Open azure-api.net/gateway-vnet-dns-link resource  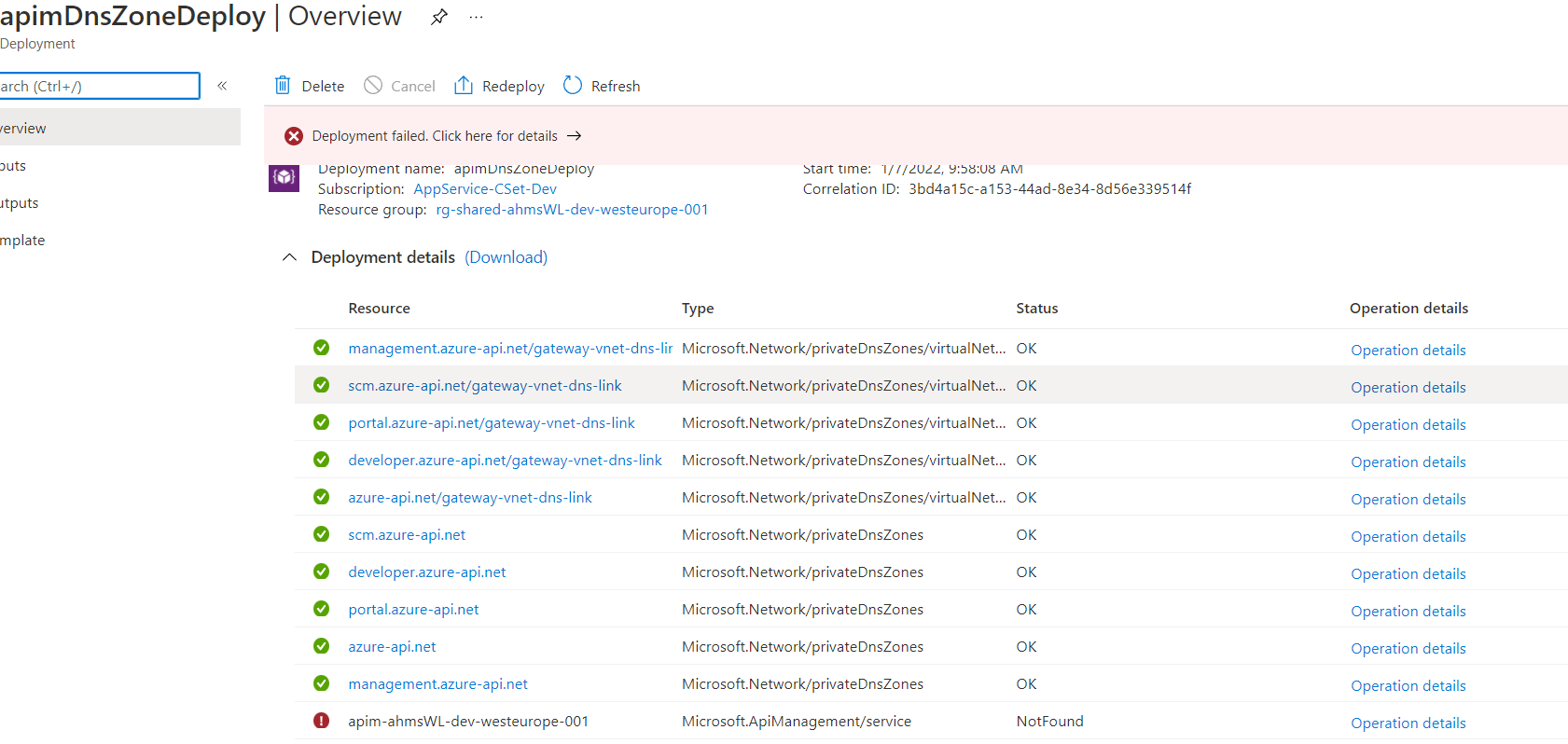pos(470,497)
